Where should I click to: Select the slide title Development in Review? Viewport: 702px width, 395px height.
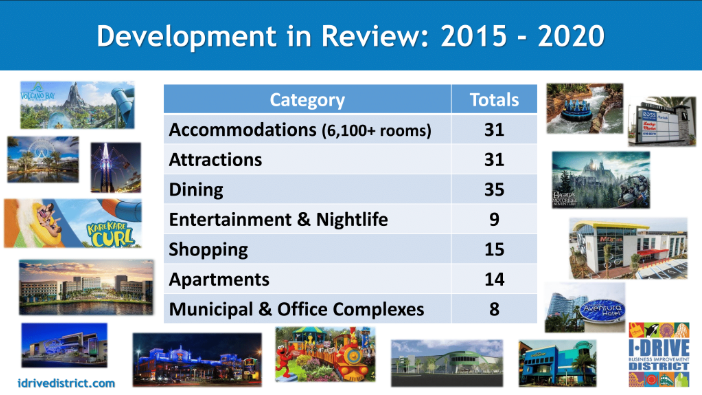click(351, 36)
